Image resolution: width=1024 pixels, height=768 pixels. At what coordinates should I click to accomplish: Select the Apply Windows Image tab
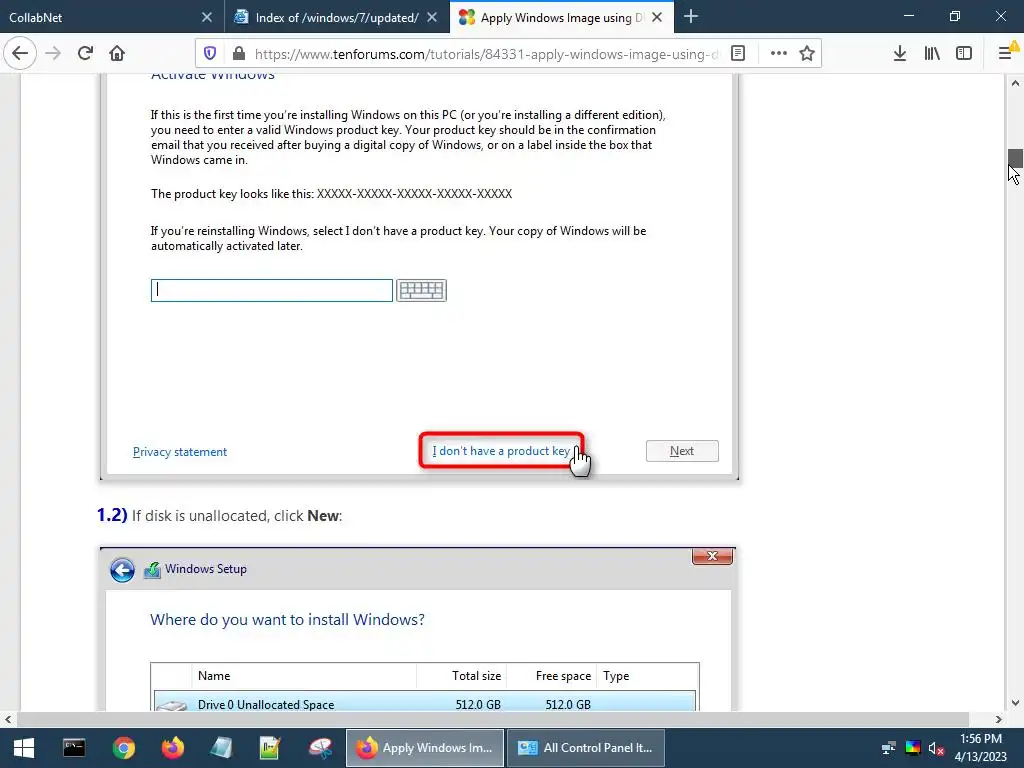[x=555, y=17]
